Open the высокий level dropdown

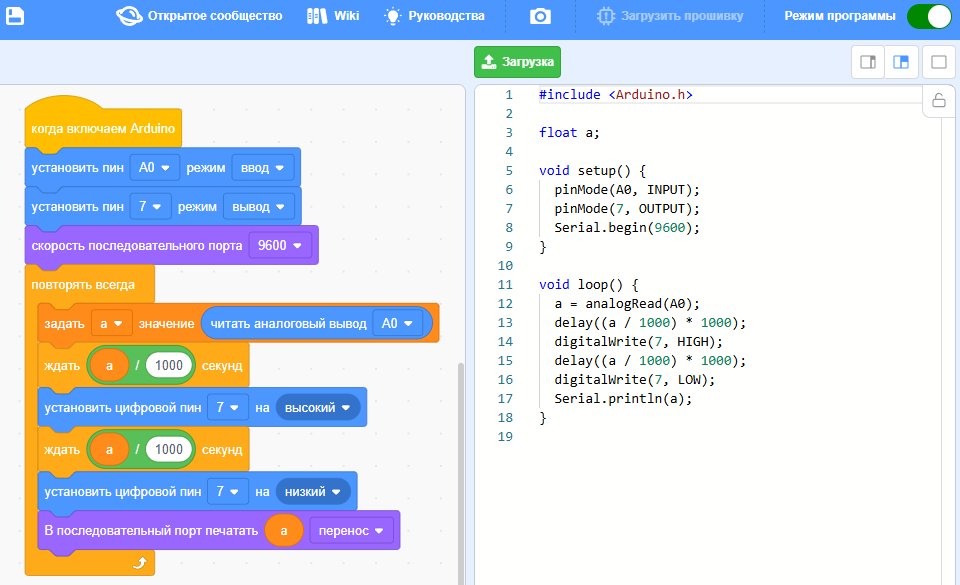pos(318,408)
